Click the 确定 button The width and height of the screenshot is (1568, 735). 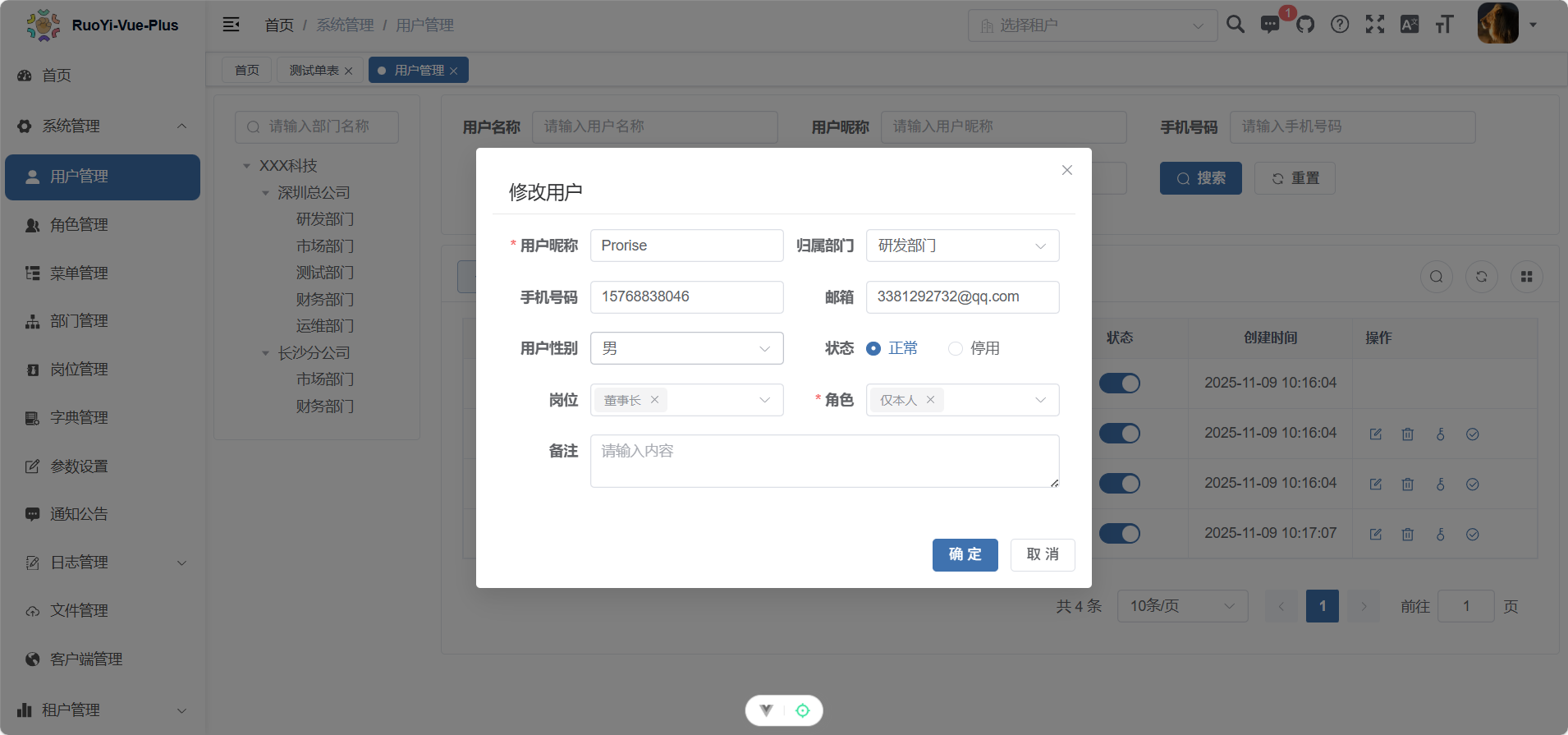coord(965,555)
